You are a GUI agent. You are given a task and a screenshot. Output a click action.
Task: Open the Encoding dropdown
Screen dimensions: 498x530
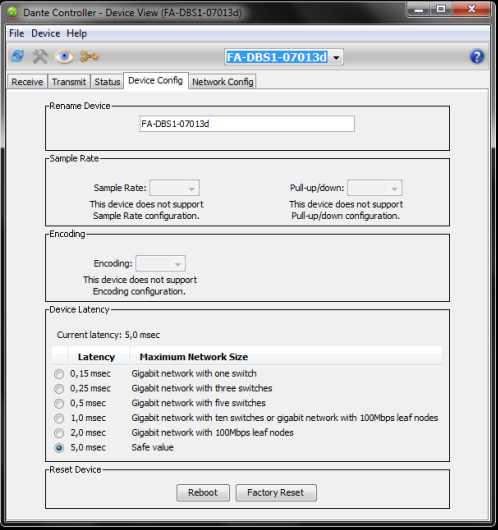click(x=161, y=264)
